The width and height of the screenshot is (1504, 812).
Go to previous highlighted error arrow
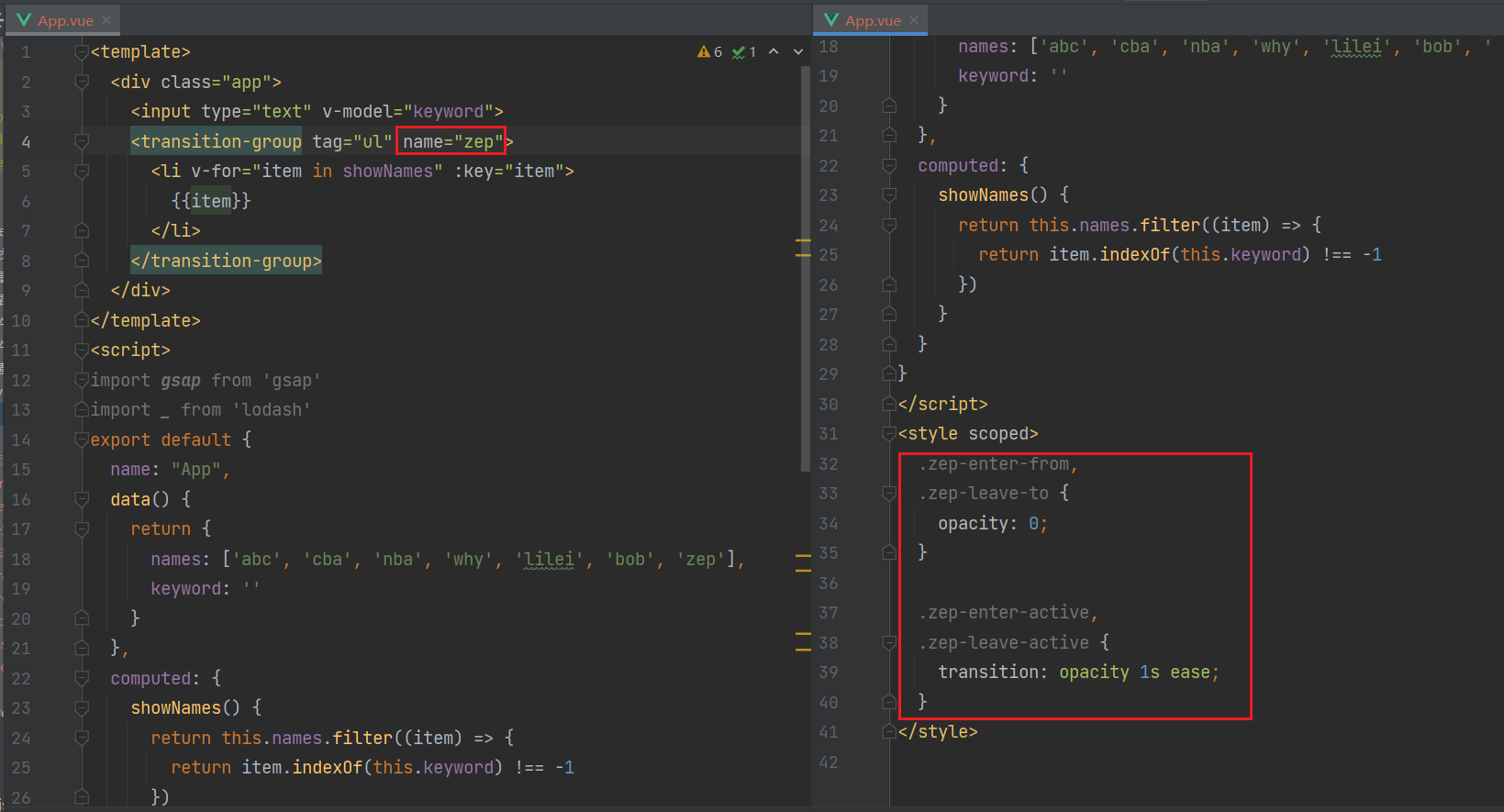pos(774,52)
